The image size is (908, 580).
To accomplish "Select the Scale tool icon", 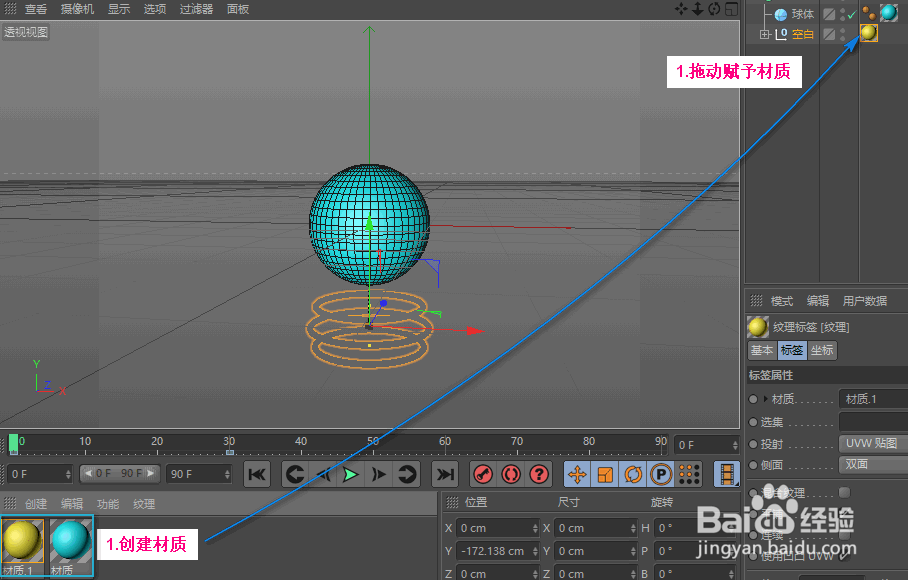I will pyautogui.click(x=606, y=475).
